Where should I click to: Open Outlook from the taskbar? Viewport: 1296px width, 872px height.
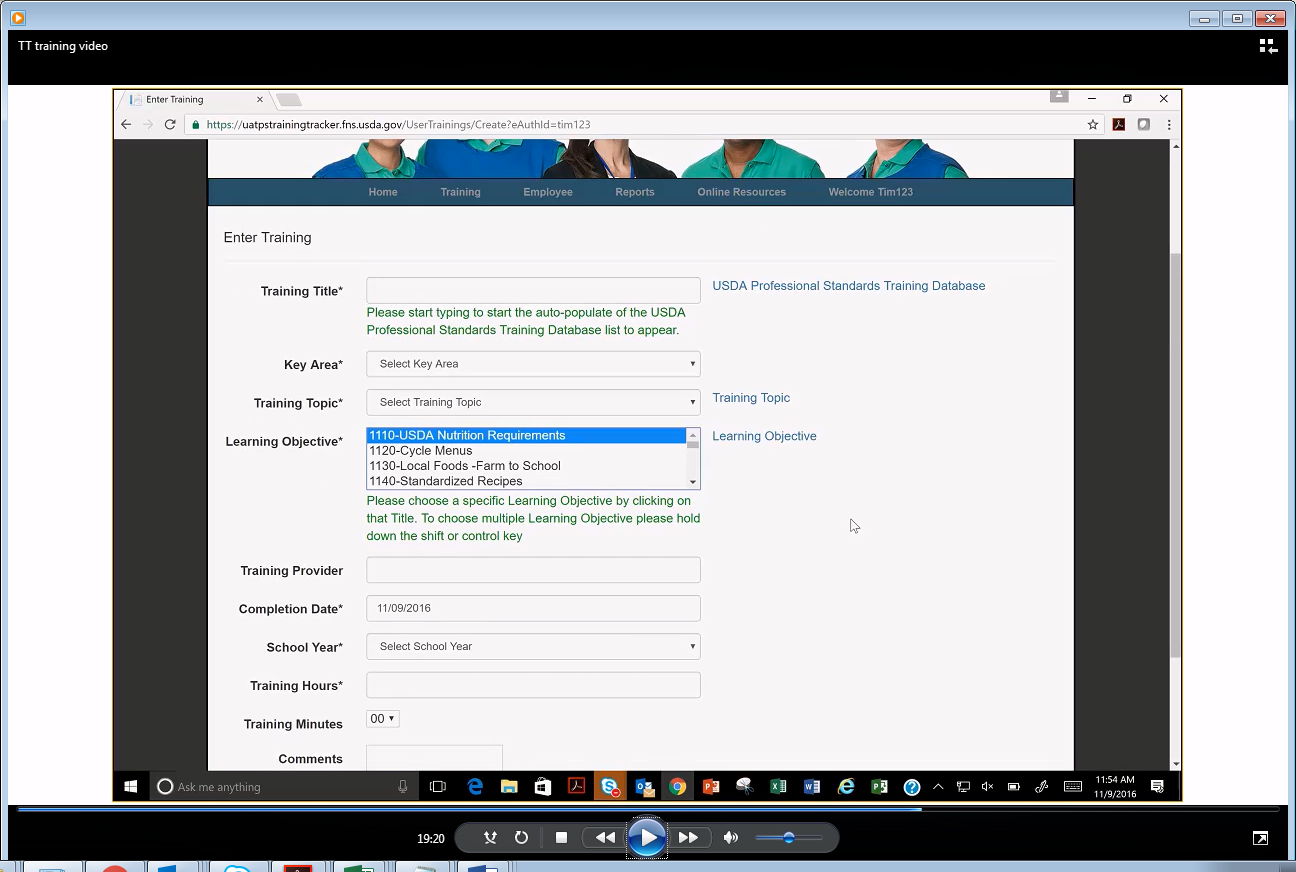click(644, 787)
